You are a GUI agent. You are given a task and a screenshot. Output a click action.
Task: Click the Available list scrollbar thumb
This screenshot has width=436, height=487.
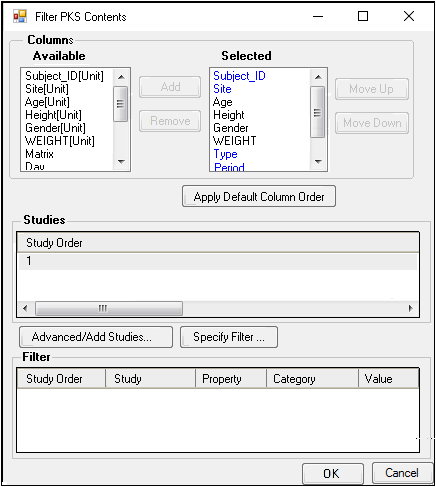click(x=120, y=104)
